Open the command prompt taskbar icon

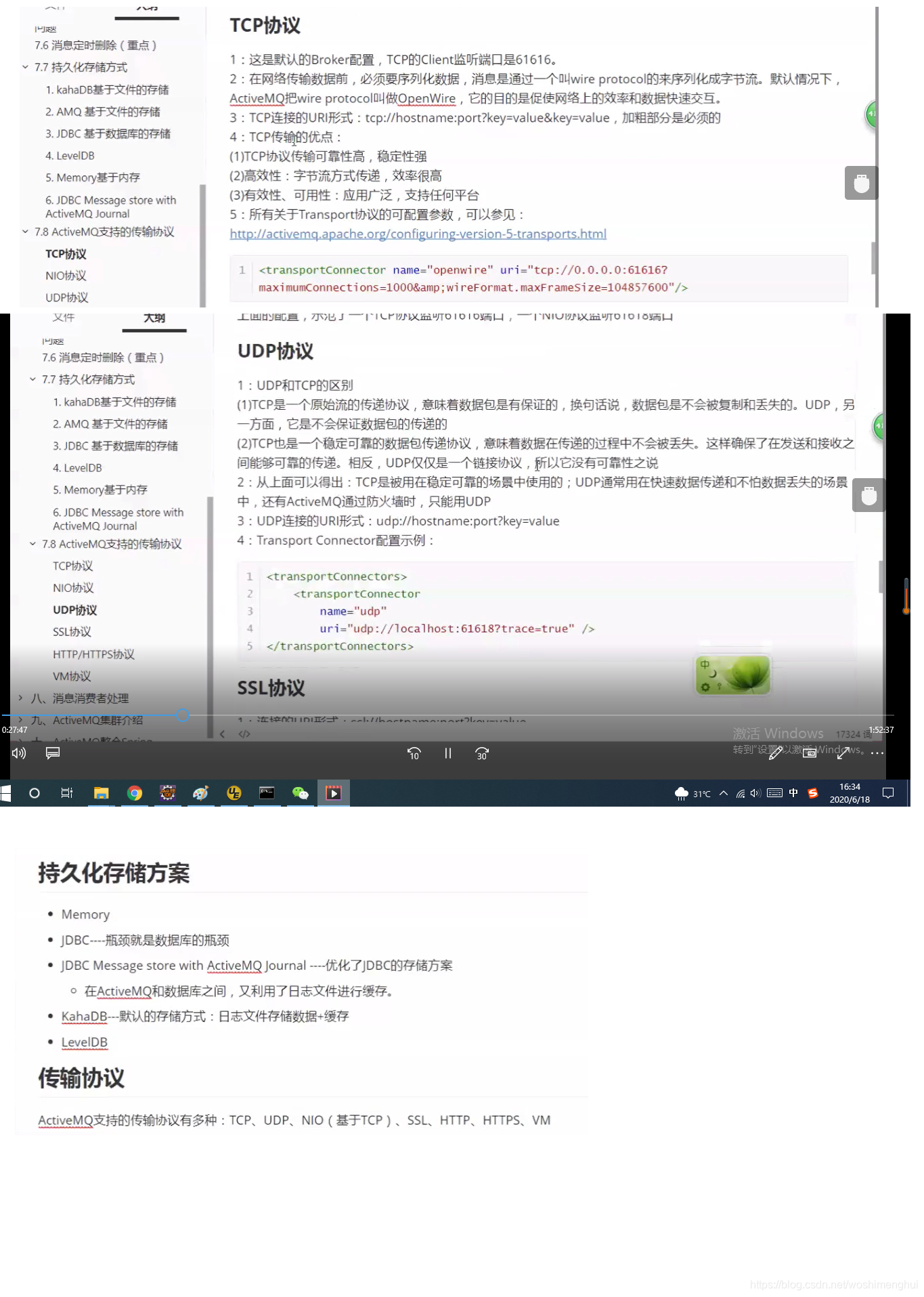(x=267, y=793)
